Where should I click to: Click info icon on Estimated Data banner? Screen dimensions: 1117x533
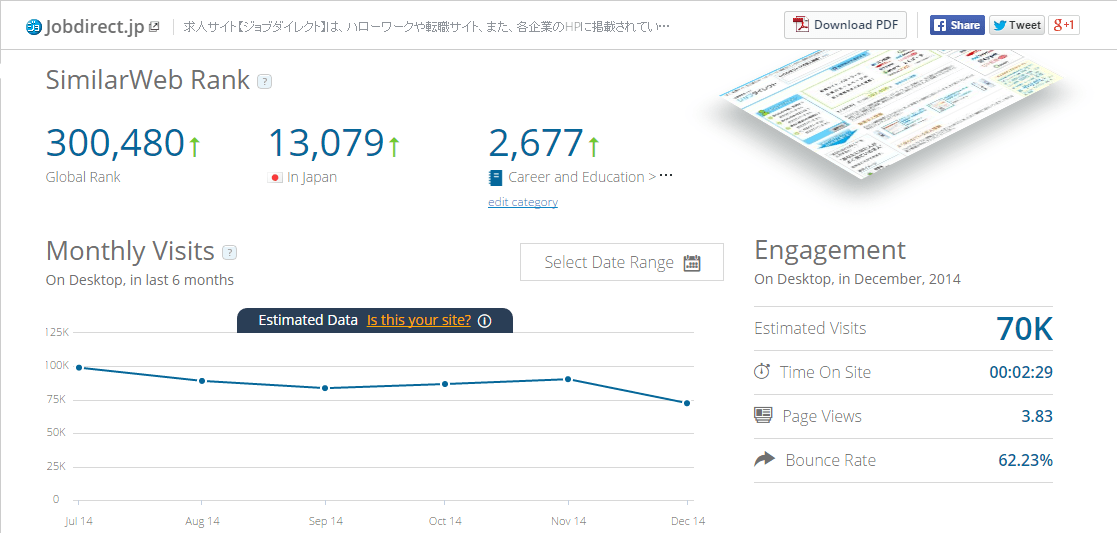pyautogui.click(x=484, y=321)
